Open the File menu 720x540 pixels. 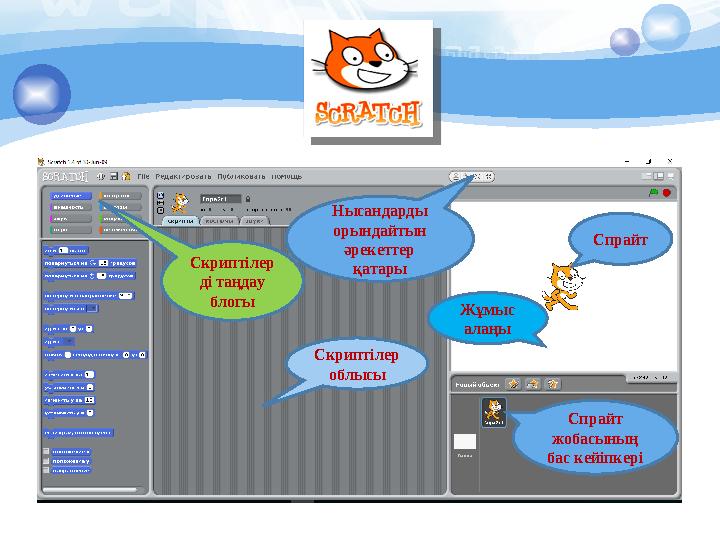[x=143, y=176]
